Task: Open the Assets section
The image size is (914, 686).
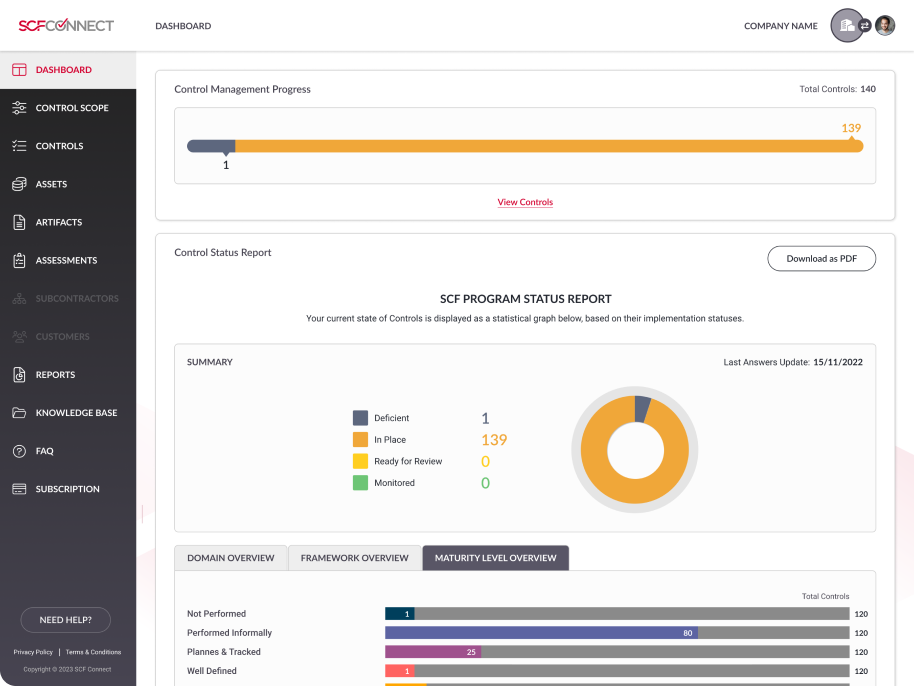Action: pos(19,184)
